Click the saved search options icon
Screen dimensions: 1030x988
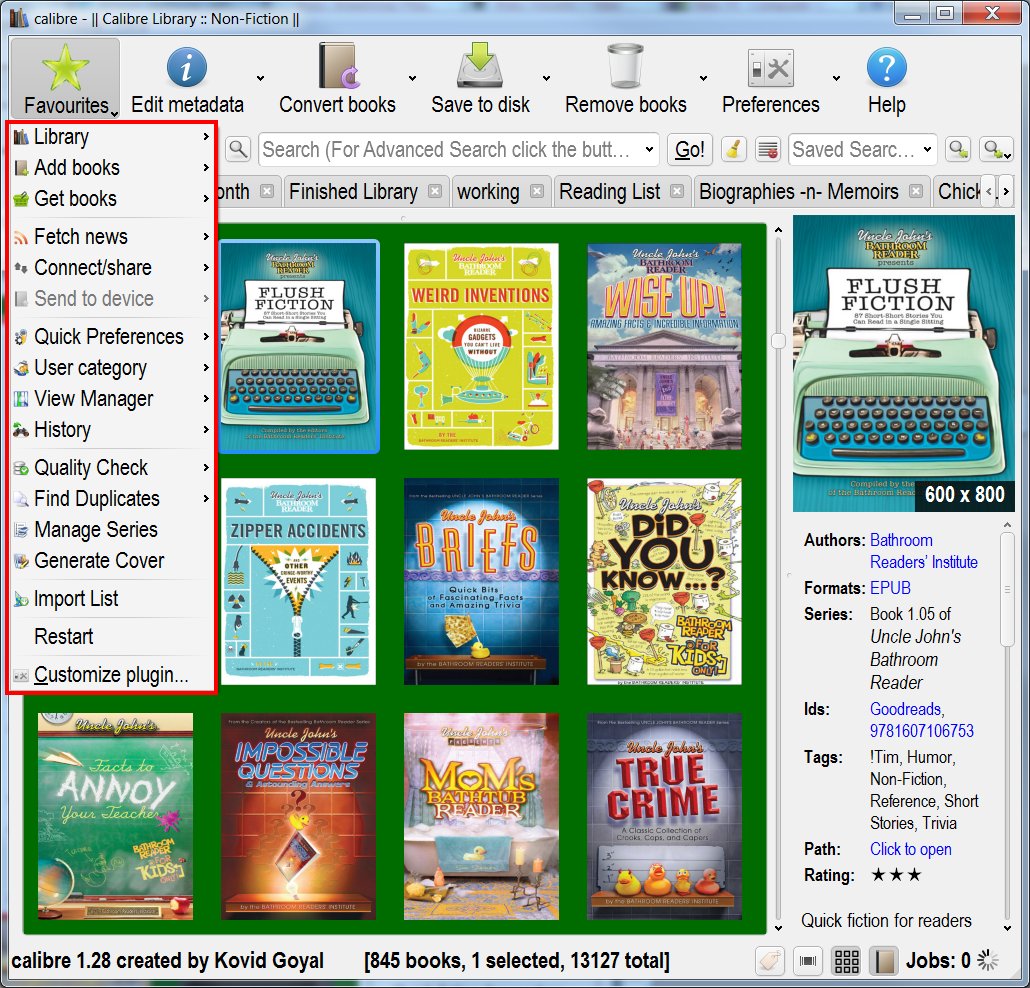pos(996,149)
